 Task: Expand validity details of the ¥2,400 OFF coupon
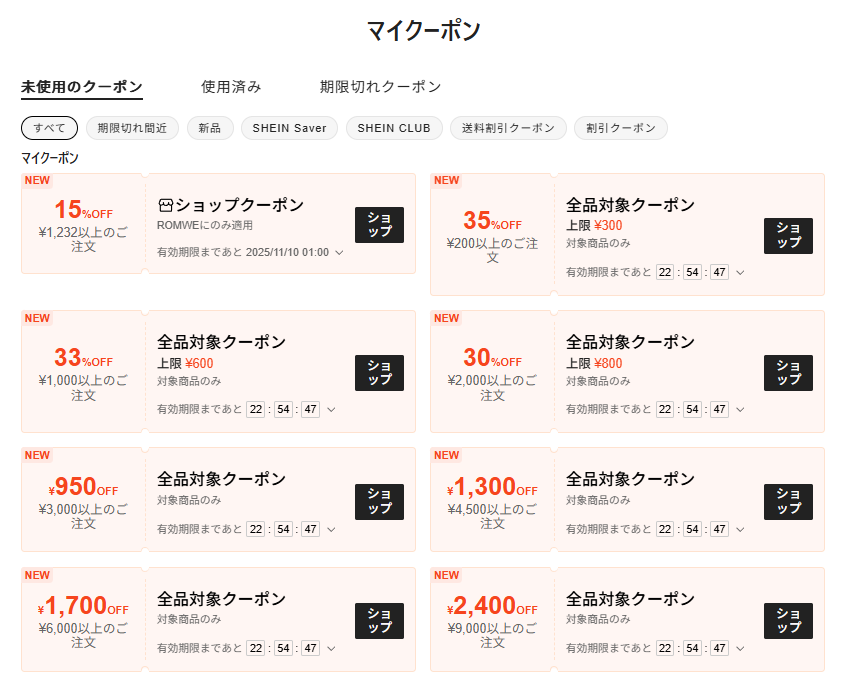click(739, 648)
